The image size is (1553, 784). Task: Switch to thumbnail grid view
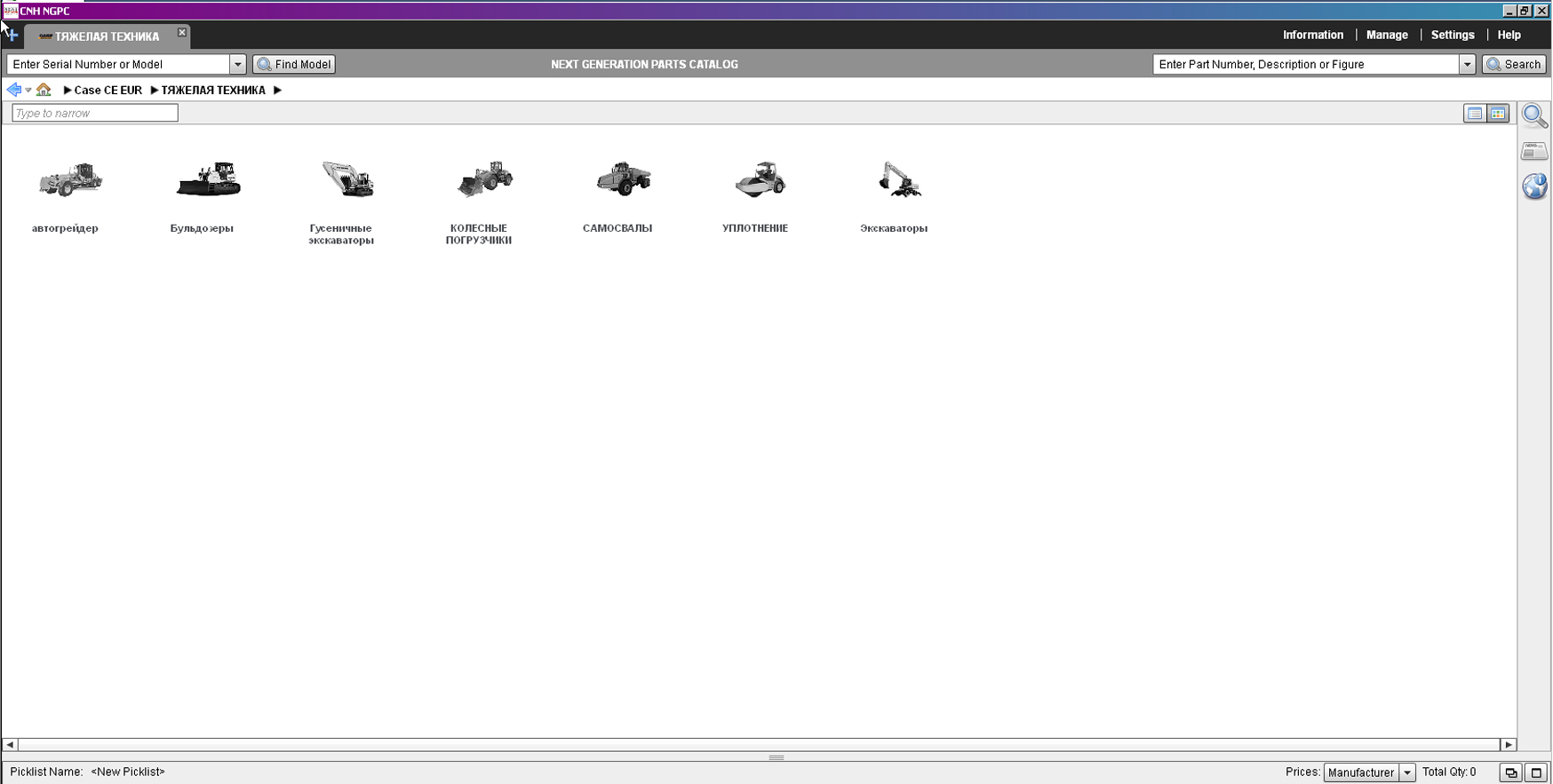pos(1498,114)
